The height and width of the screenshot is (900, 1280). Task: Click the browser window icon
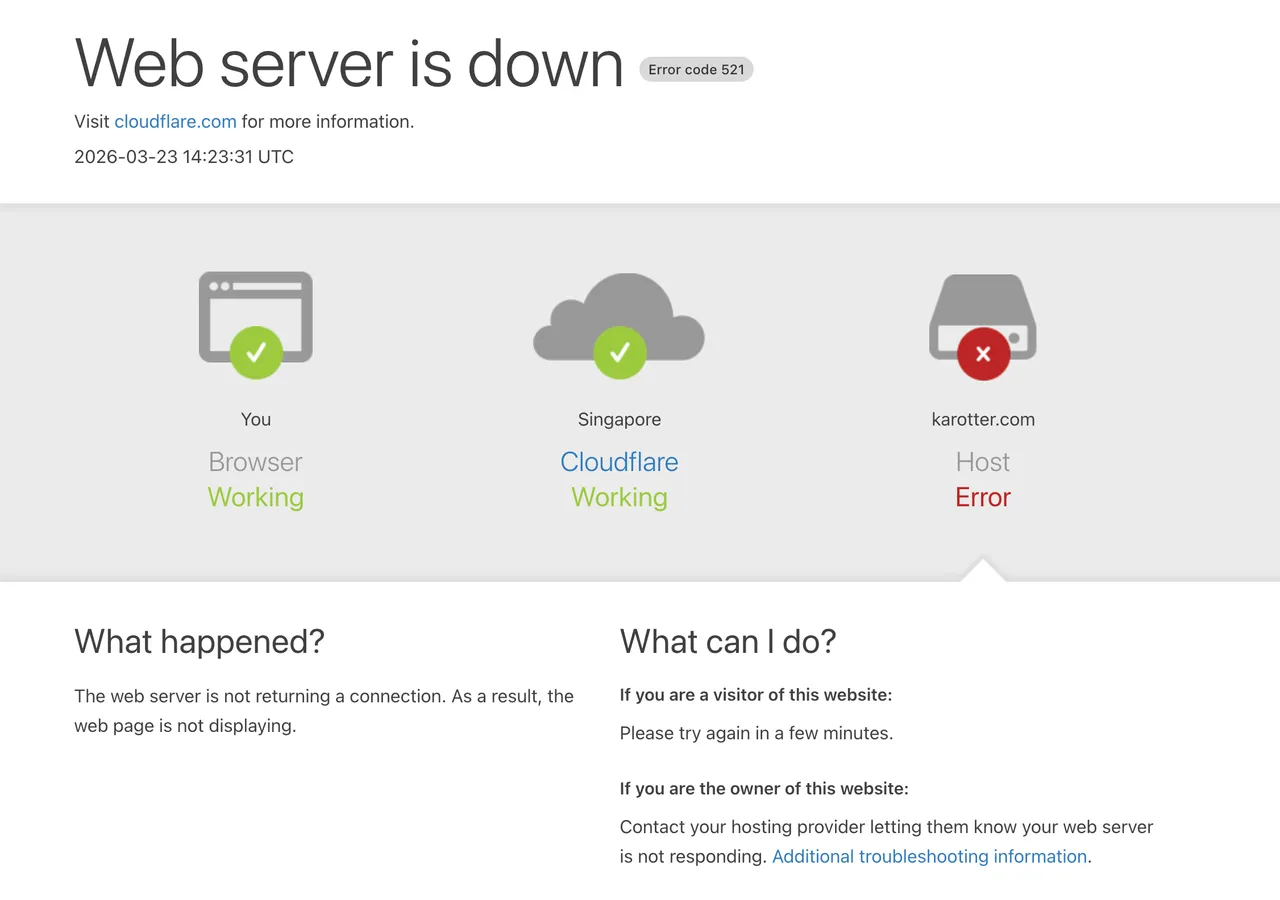[x=256, y=305]
